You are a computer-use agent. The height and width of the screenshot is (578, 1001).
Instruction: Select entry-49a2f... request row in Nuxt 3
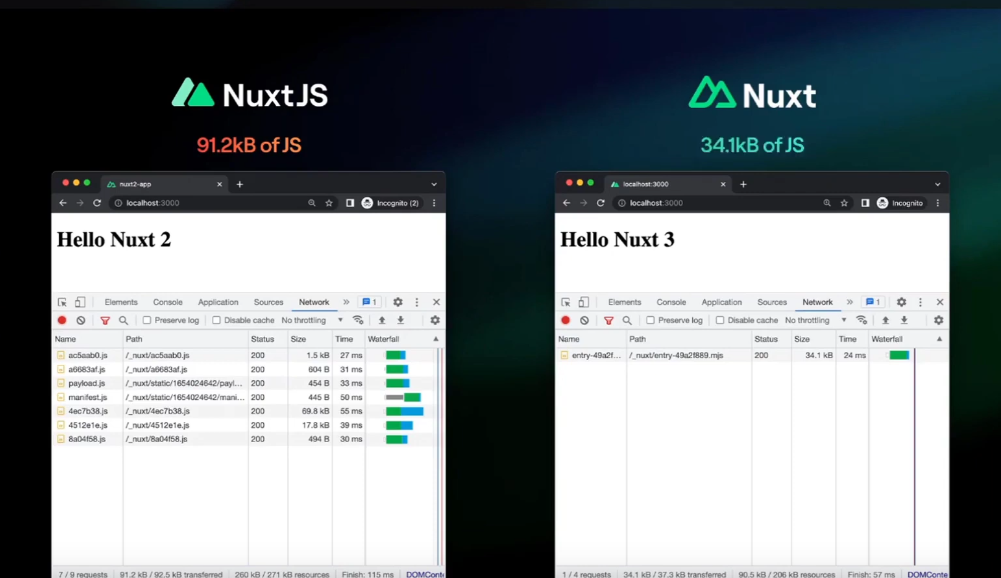[x=751, y=355]
